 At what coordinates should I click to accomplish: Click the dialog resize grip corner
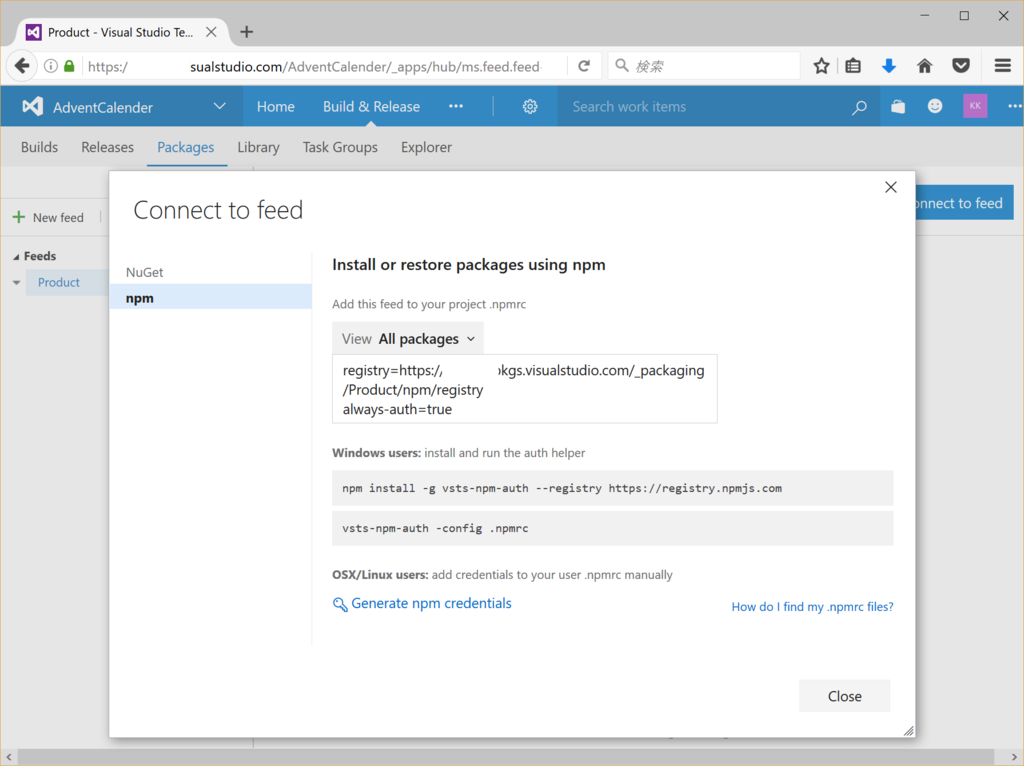pos(908,731)
